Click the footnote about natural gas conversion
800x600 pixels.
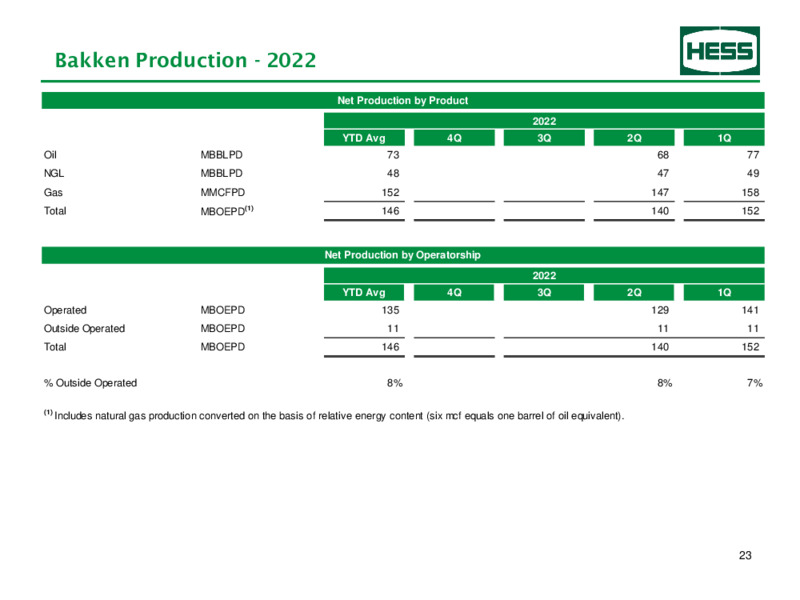(334, 416)
